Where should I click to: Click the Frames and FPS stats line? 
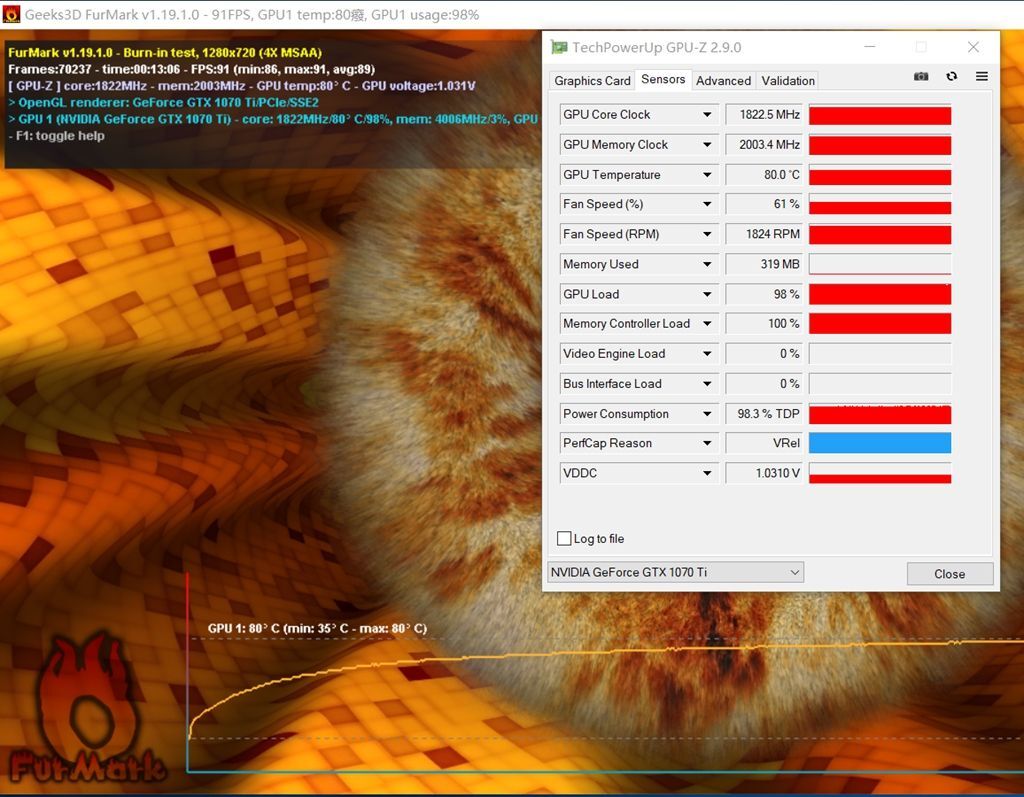click(191, 69)
